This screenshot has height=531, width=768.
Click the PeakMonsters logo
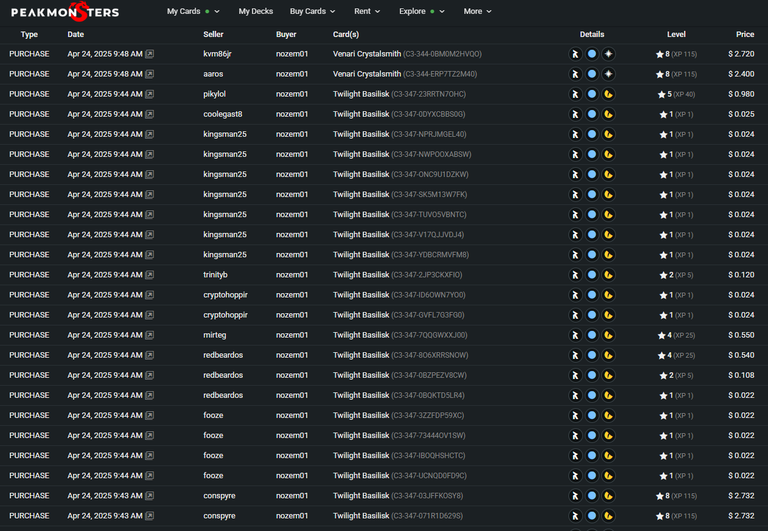tap(65, 12)
